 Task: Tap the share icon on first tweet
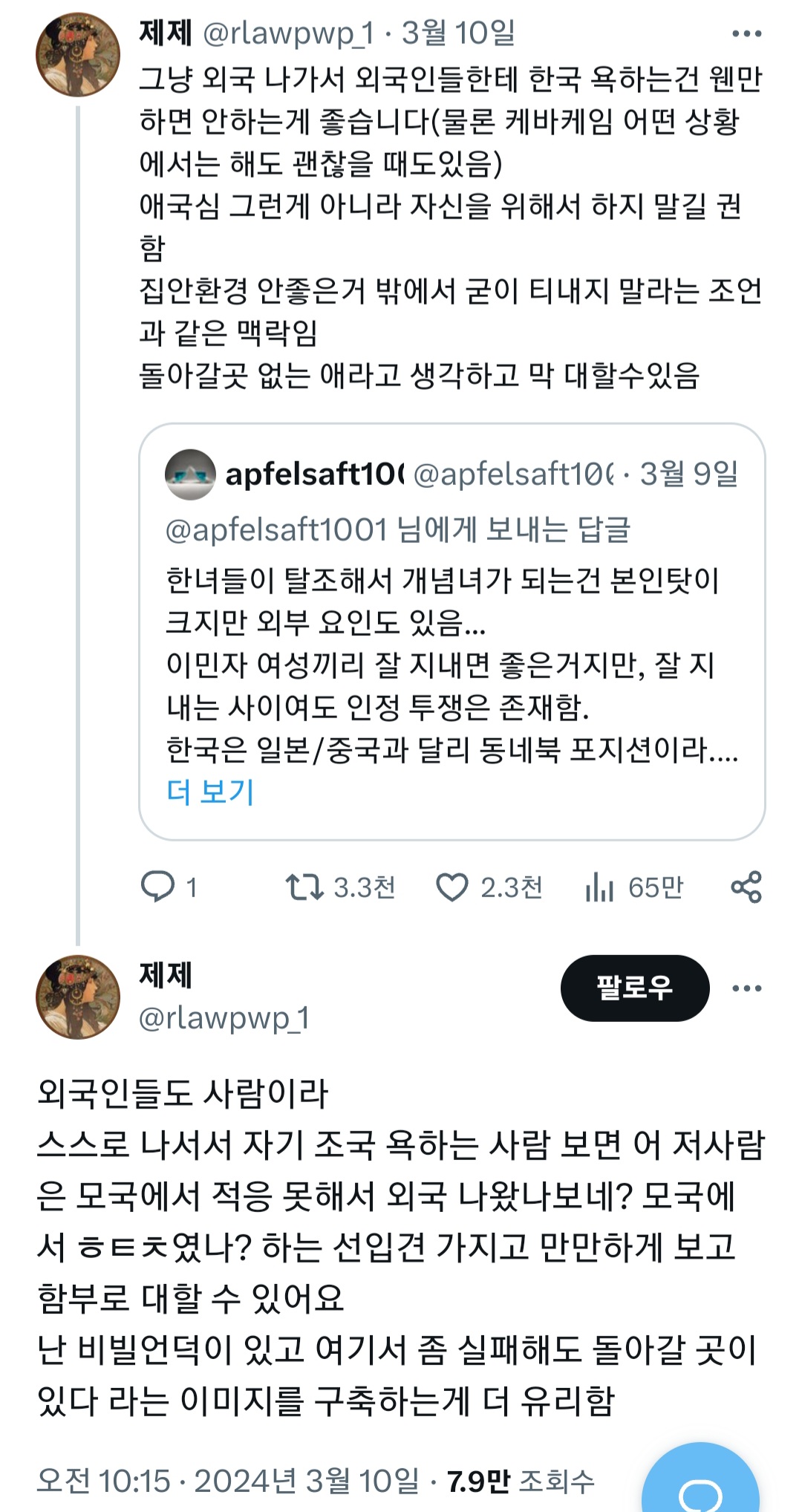[x=746, y=887]
